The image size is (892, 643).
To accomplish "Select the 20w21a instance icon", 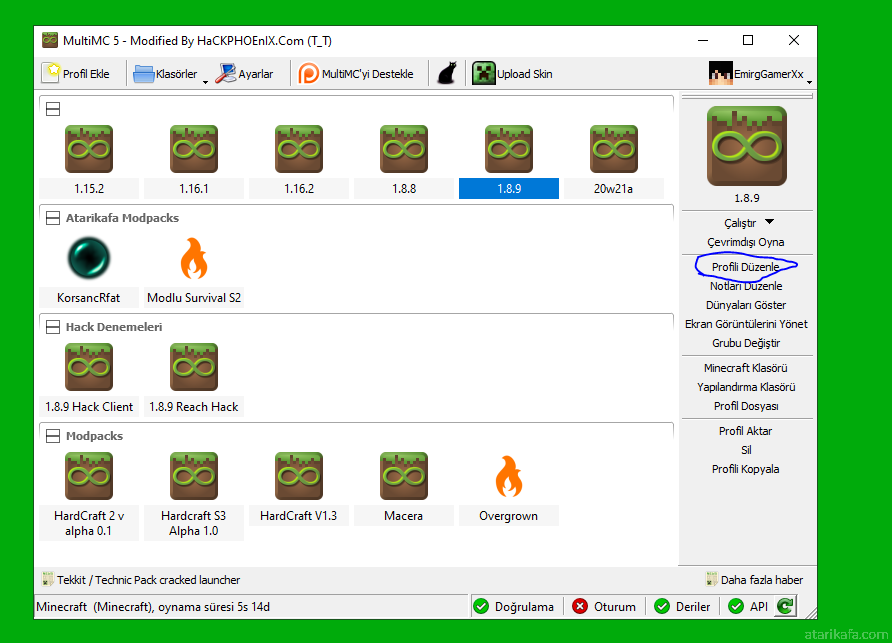I will [614, 149].
